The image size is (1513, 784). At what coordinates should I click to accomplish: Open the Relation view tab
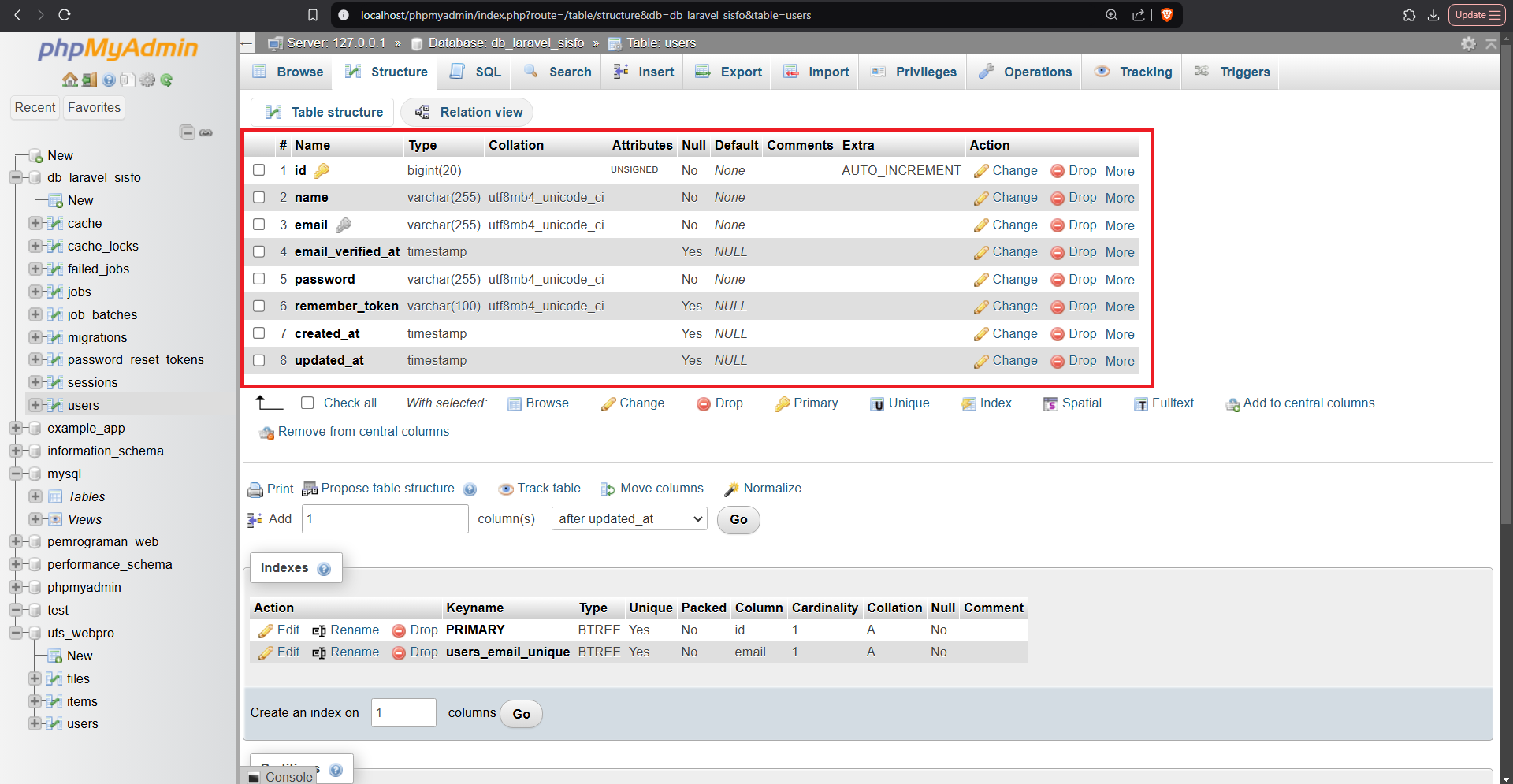tap(467, 112)
